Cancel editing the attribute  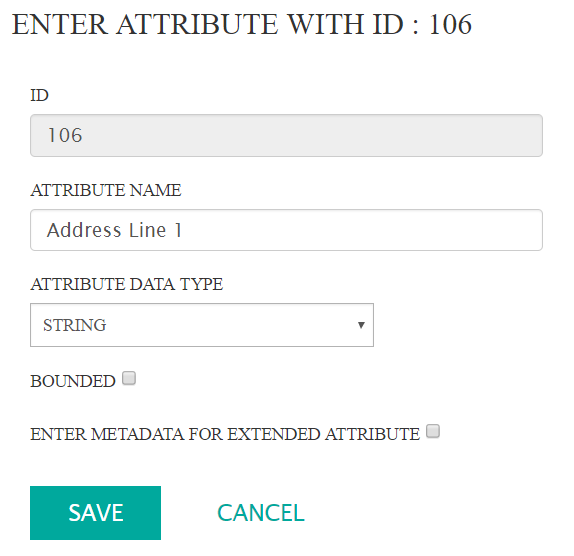pyautogui.click(x=261, y=512)
